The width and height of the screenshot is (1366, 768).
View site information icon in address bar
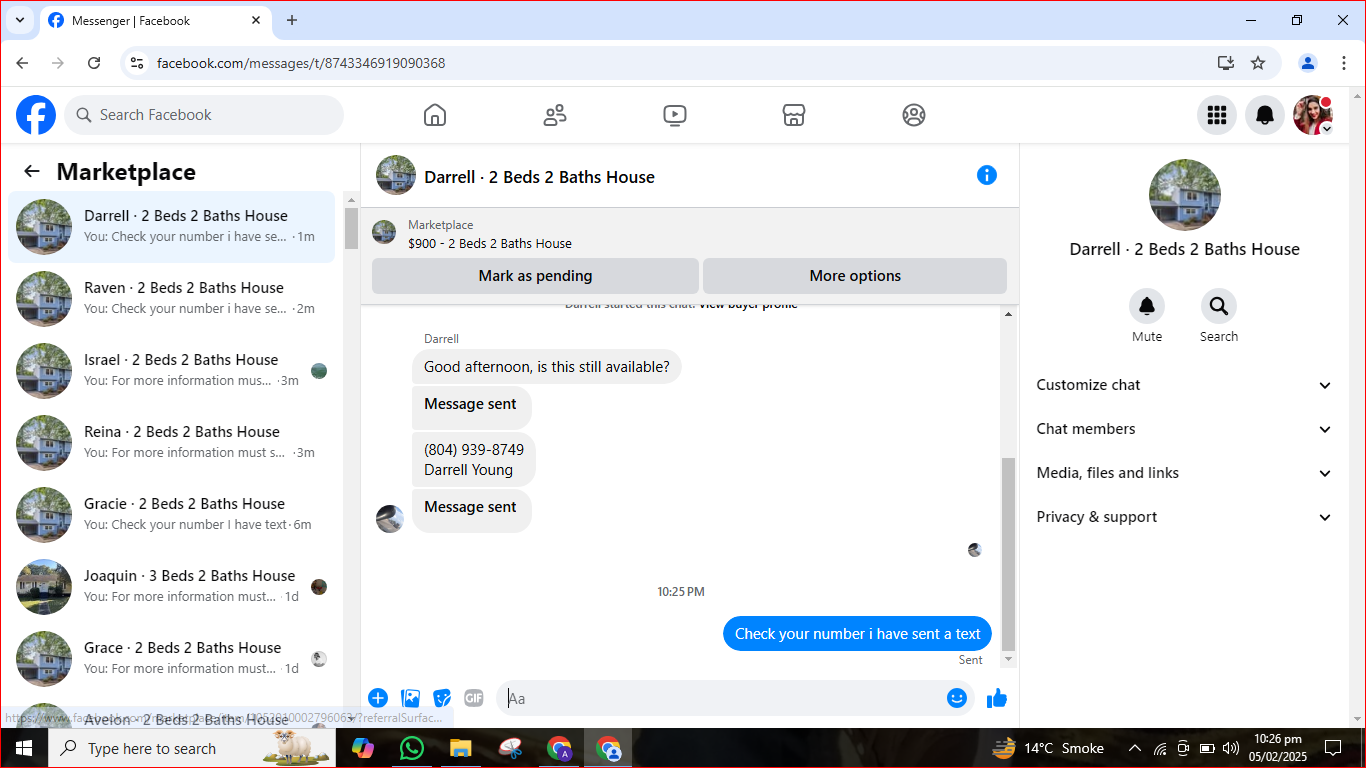point(138,63)
